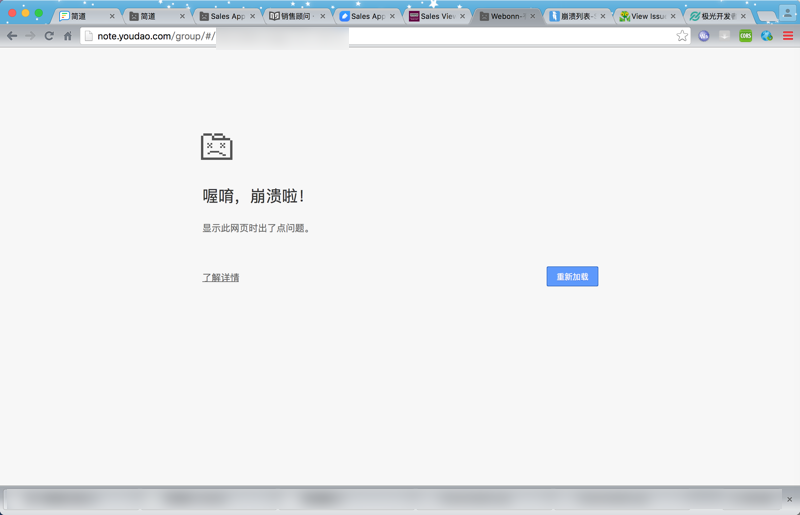Focus the note.youdao.com address bar
This screenshot has height=515, width=800.
385,36
